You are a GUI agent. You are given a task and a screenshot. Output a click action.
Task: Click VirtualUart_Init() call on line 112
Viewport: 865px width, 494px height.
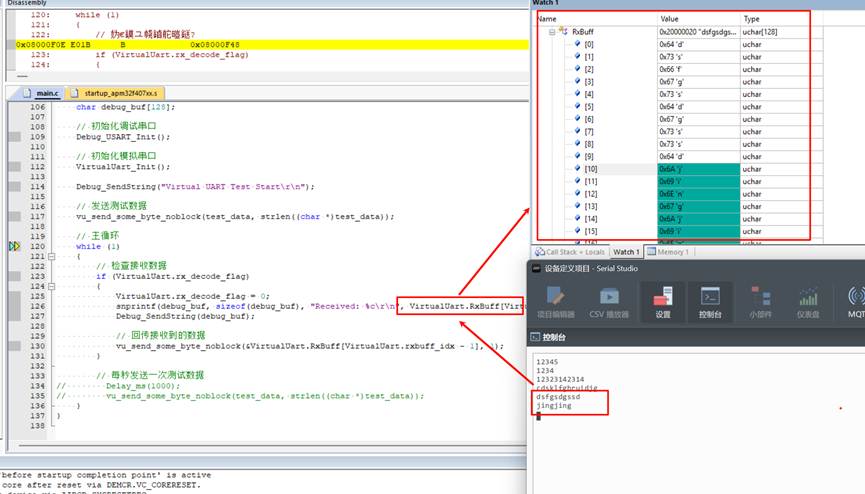[x=123, y=167]
